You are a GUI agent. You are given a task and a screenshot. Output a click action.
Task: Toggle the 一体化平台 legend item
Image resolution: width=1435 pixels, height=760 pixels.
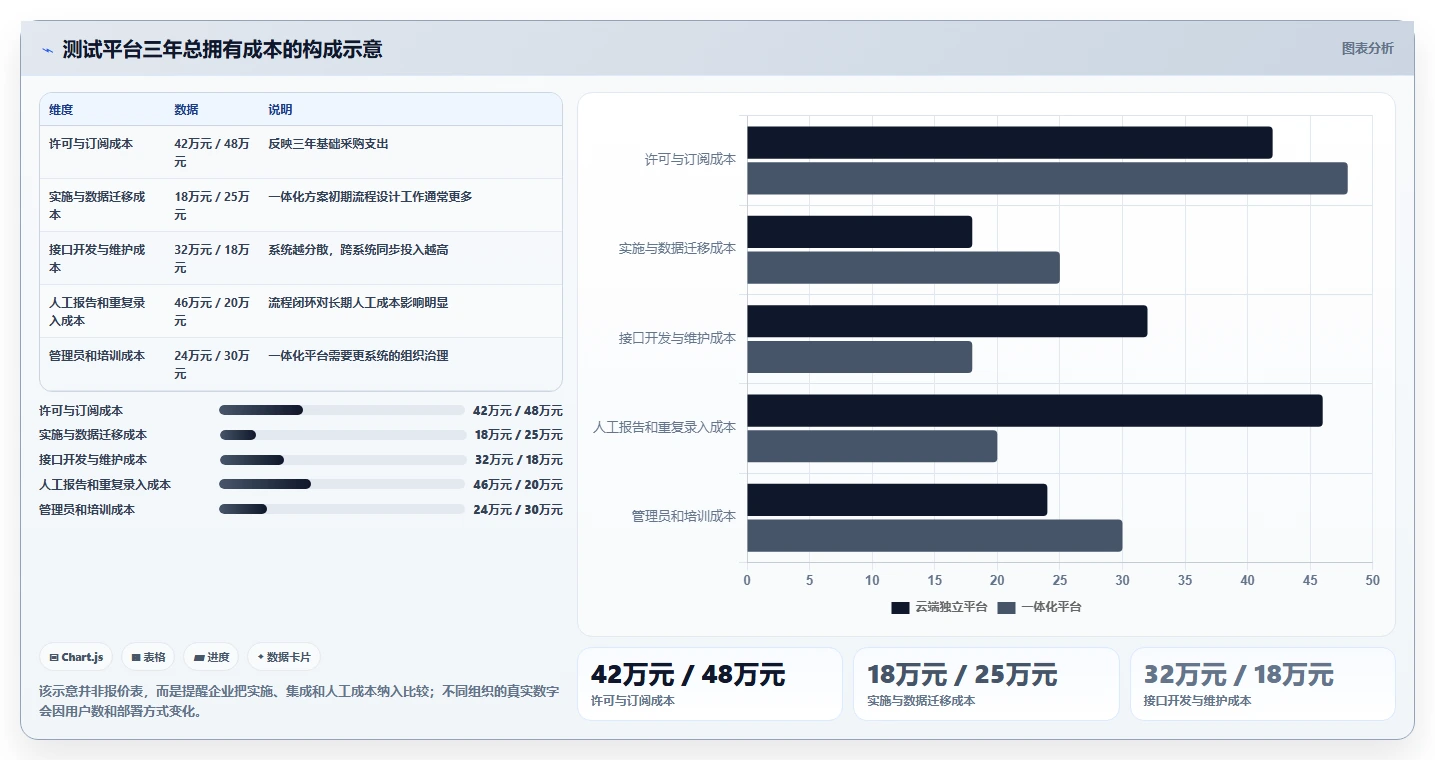[1039, 607]
